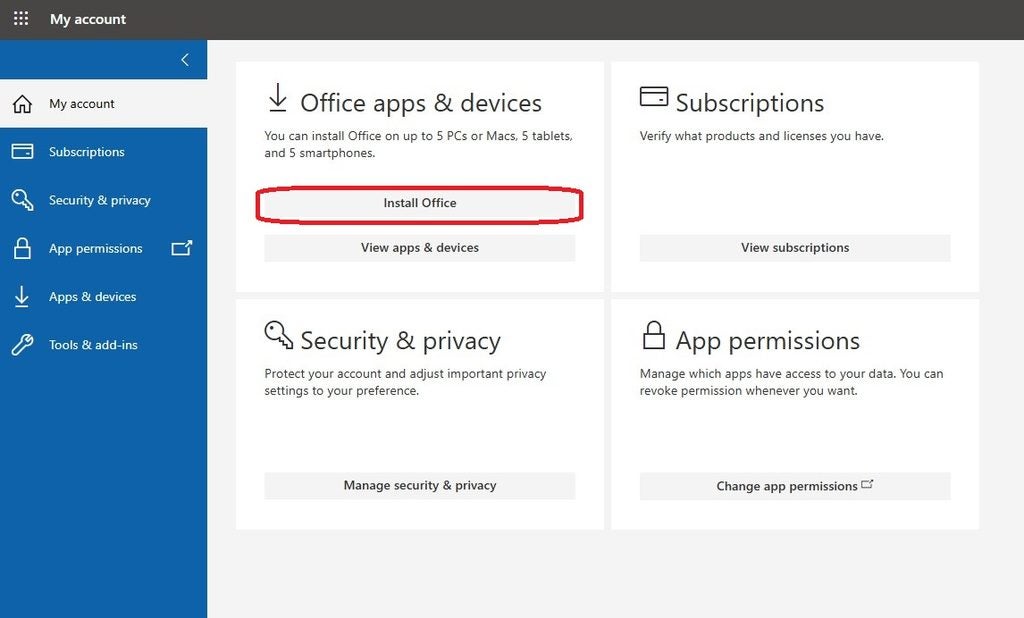The image size is (1024, 618).
Task: Click the home icon in sidebar
Action: (22, 104)
